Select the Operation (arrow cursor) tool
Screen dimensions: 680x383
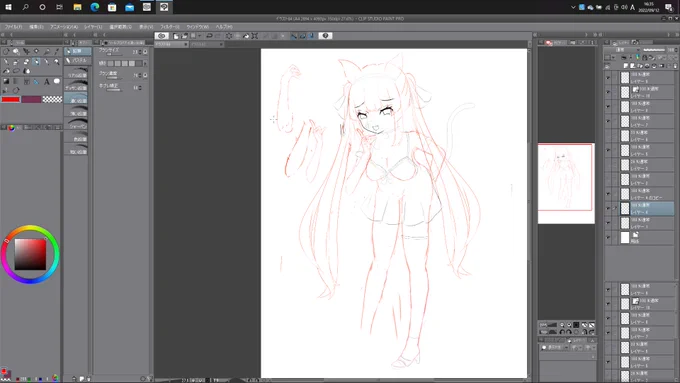click(26, 51)
